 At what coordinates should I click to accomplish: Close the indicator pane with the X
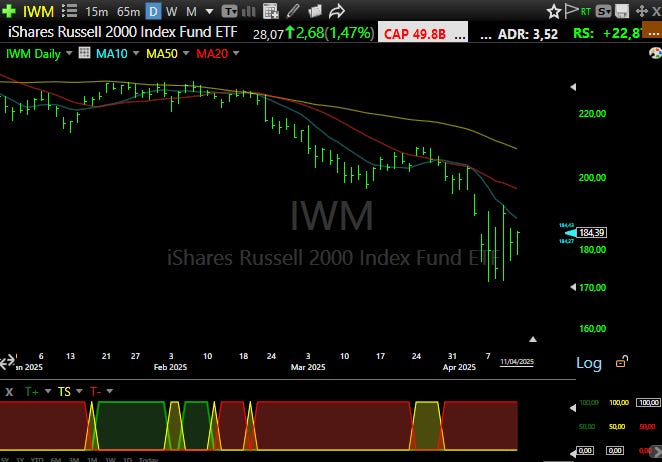pyautogui.click(x=9, y=392)
